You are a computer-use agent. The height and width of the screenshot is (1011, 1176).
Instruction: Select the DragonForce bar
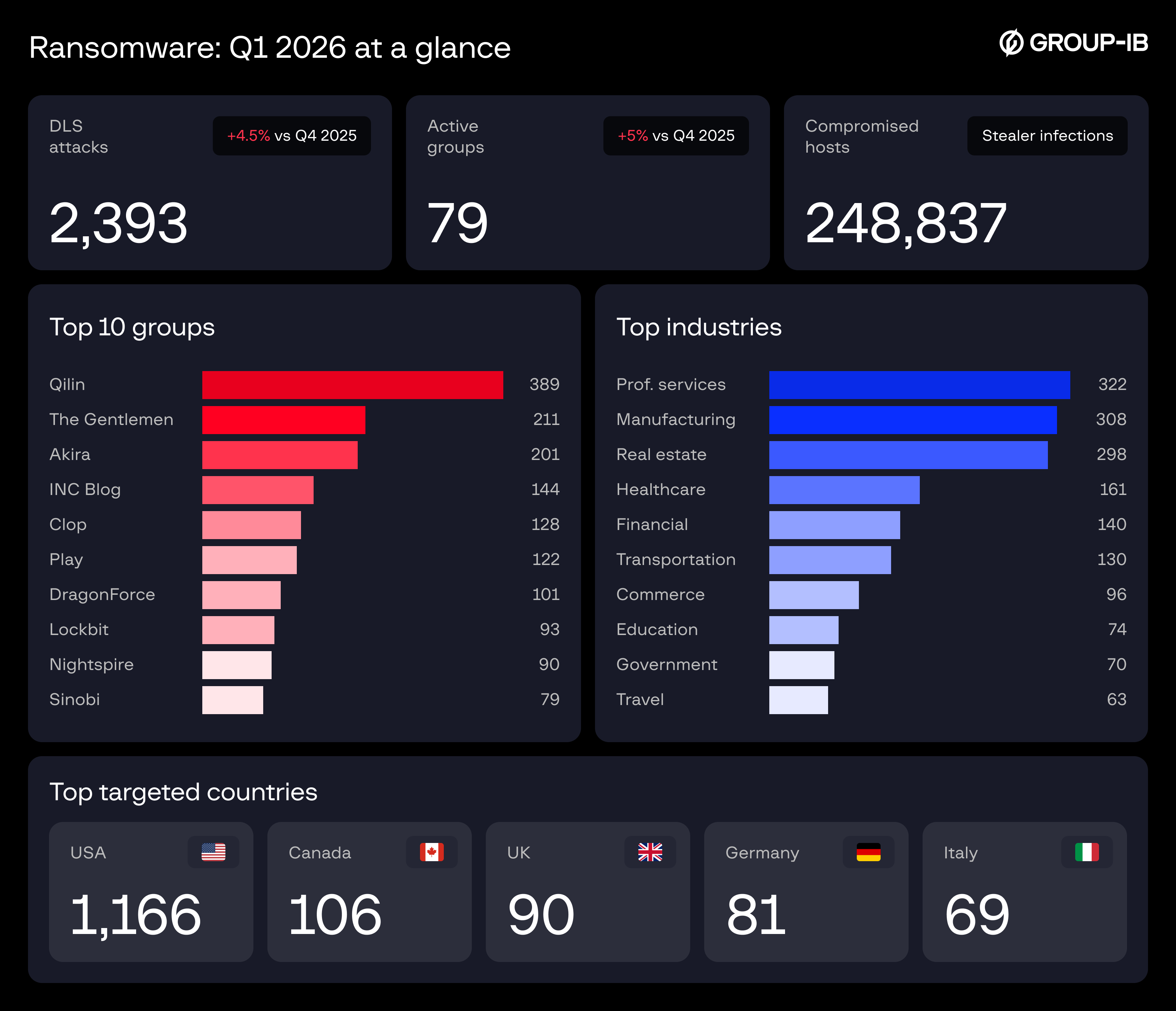pos(241,595)
